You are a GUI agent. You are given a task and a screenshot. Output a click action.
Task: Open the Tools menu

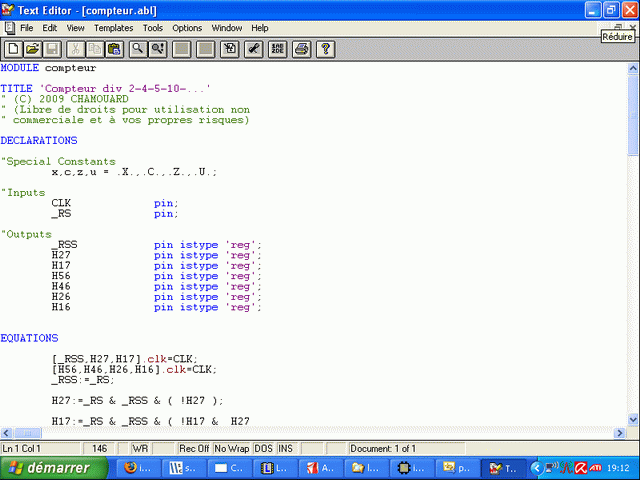pos(152,28)
